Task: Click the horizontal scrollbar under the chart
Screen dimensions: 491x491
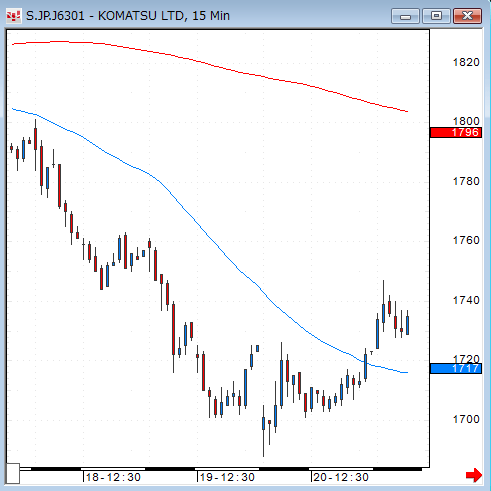Action: pyautogui.click(x=221, y=469)
